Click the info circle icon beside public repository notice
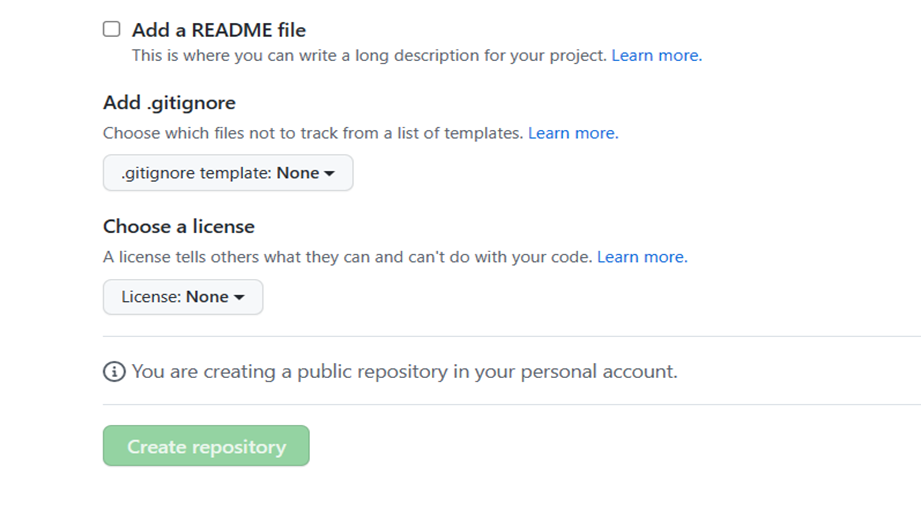Viewport: 921px width, 509px height. click(114, 372)
